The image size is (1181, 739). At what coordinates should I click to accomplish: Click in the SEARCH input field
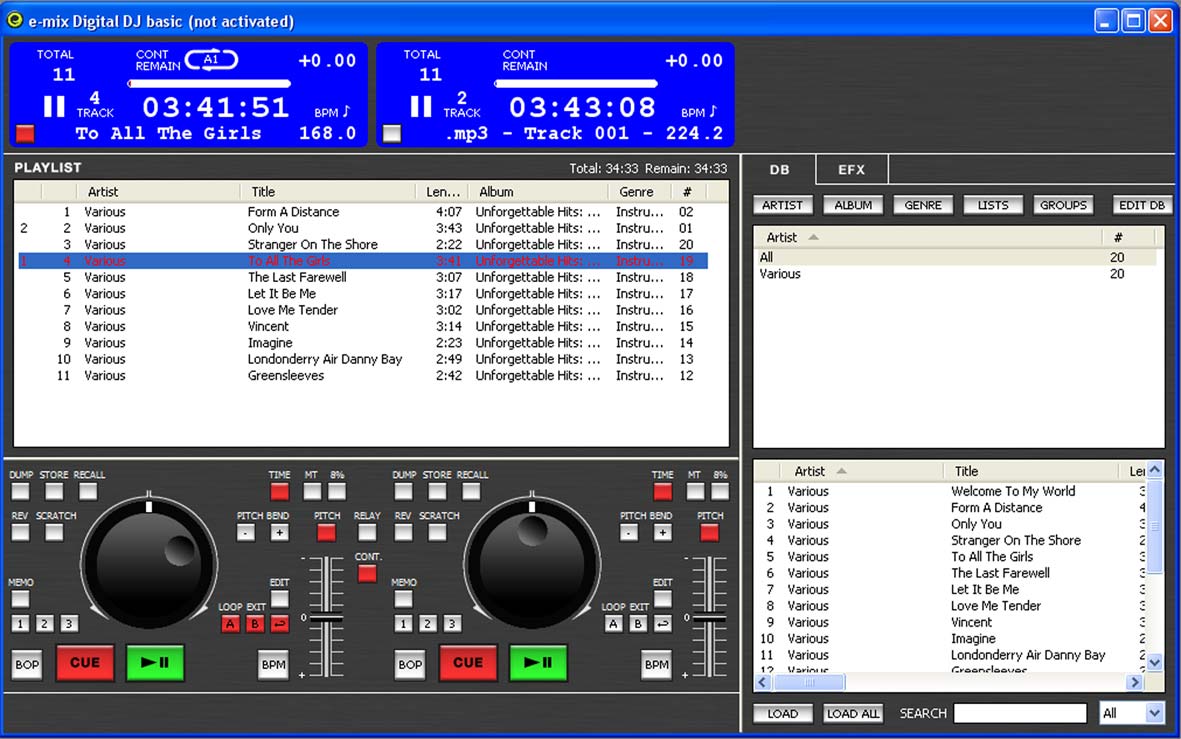pyautogui.click(x=1020, y=713)
